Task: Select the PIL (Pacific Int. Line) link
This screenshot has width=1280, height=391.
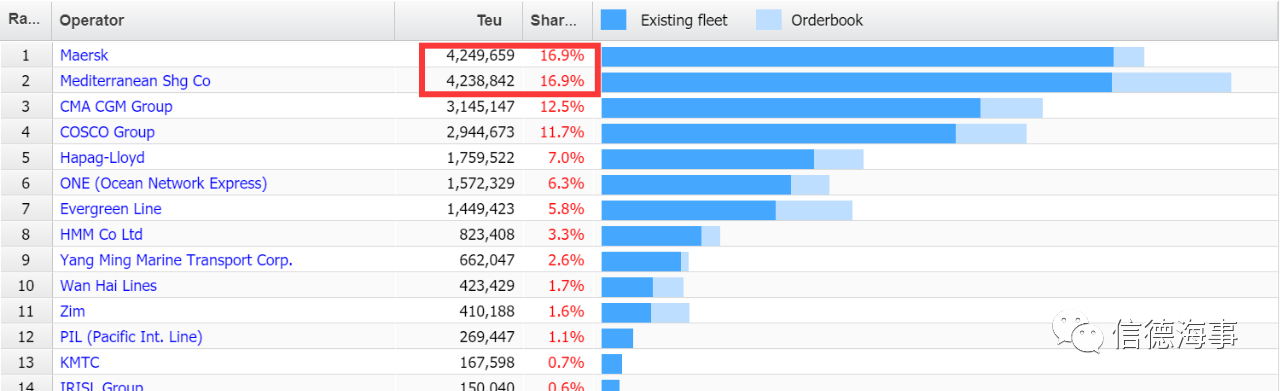Action: coord(131,337)
